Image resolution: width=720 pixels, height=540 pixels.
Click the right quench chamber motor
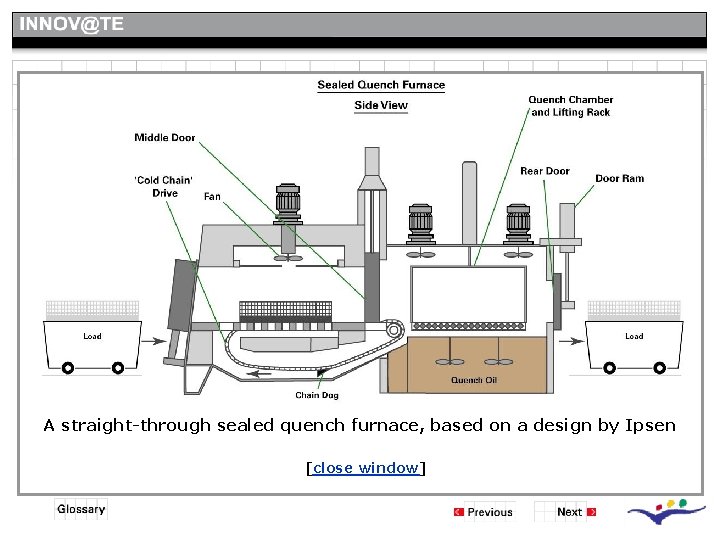click(518, 224)
